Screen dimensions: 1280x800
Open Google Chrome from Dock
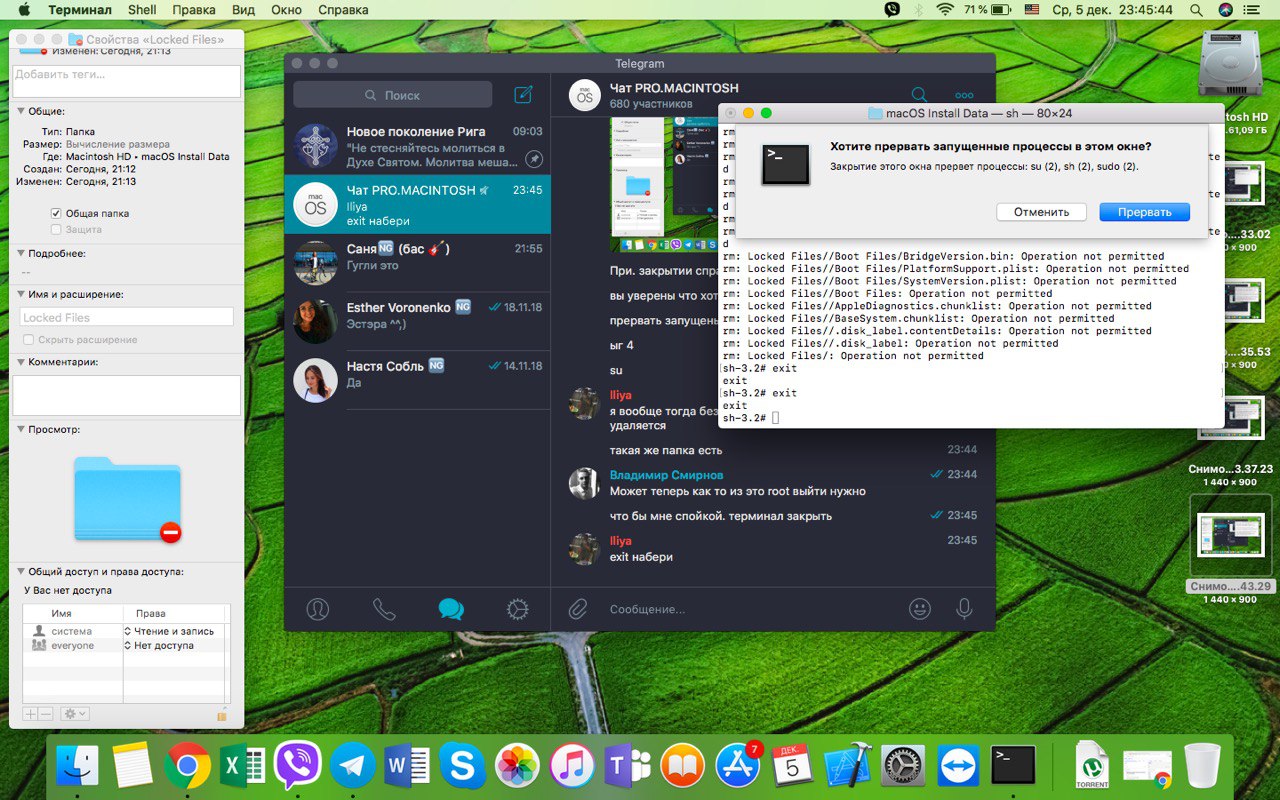point(187,766)
